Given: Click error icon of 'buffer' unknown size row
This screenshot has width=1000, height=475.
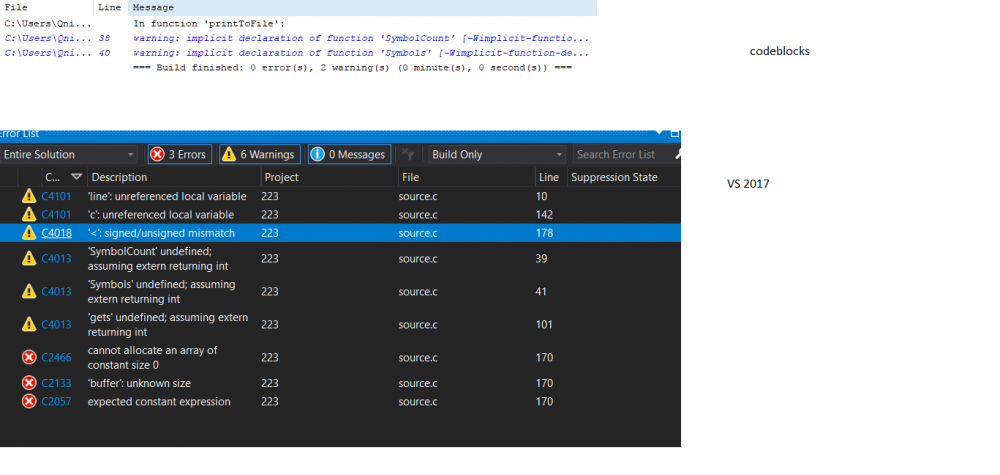Looking at the screenshot, I should point(29,383).
